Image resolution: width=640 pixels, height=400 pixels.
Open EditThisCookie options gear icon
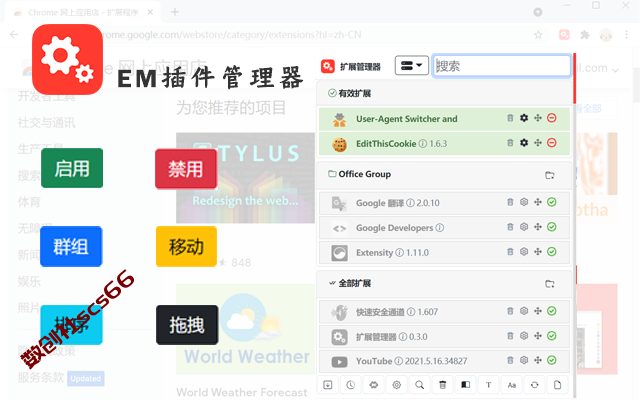click(x=524, y=143)
